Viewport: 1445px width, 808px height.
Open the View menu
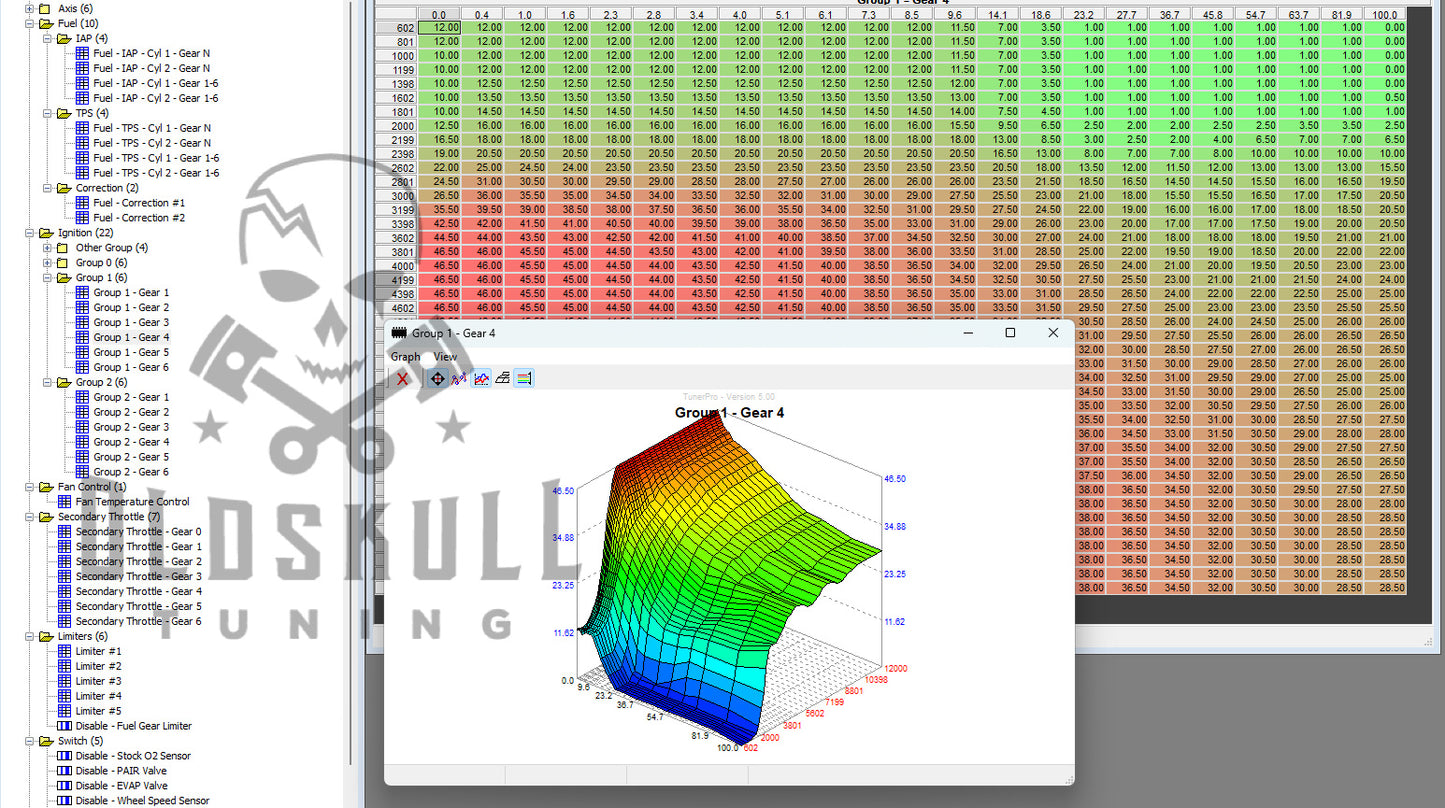click(444, 356)
